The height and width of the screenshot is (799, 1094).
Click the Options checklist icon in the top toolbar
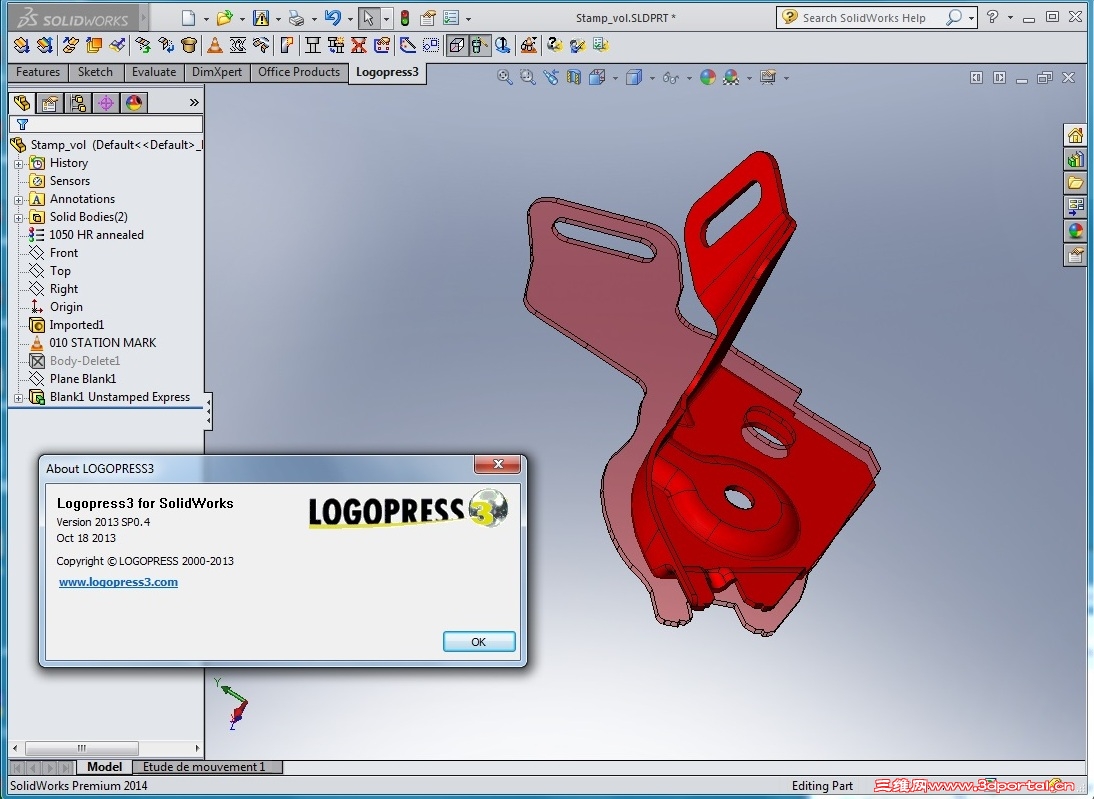pyautogui.click(x=451, y=17)
